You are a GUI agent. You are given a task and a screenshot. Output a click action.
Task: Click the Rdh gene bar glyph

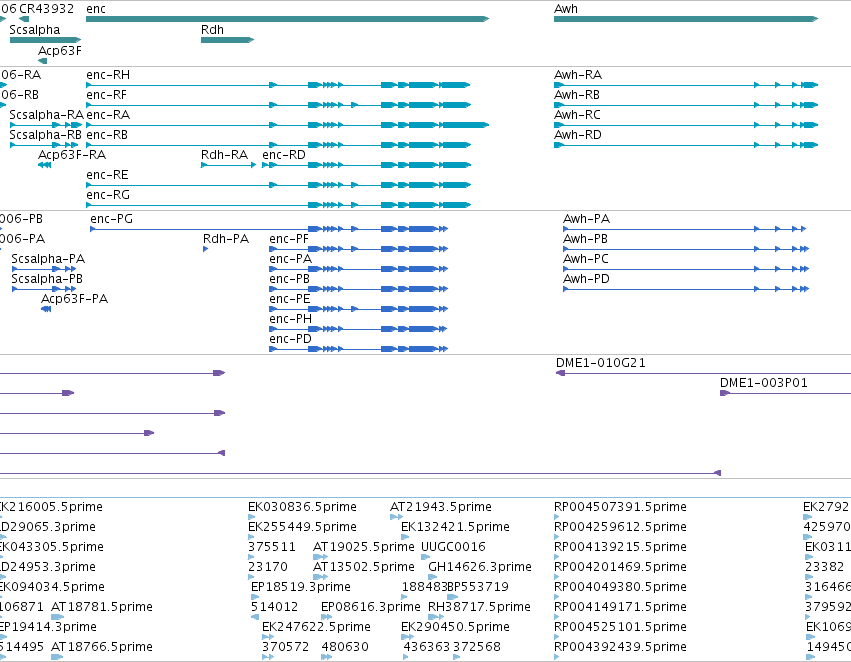227,40
